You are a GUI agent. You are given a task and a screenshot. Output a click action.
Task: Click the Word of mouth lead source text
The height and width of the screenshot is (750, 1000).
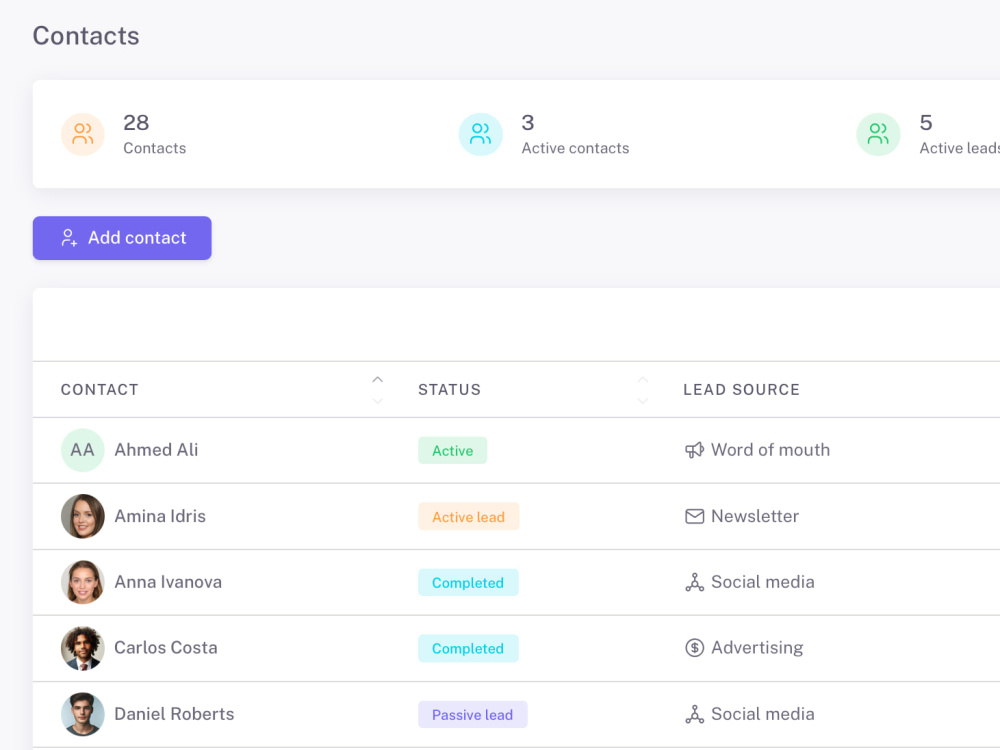pyautogui.click(x=770, y=450)
